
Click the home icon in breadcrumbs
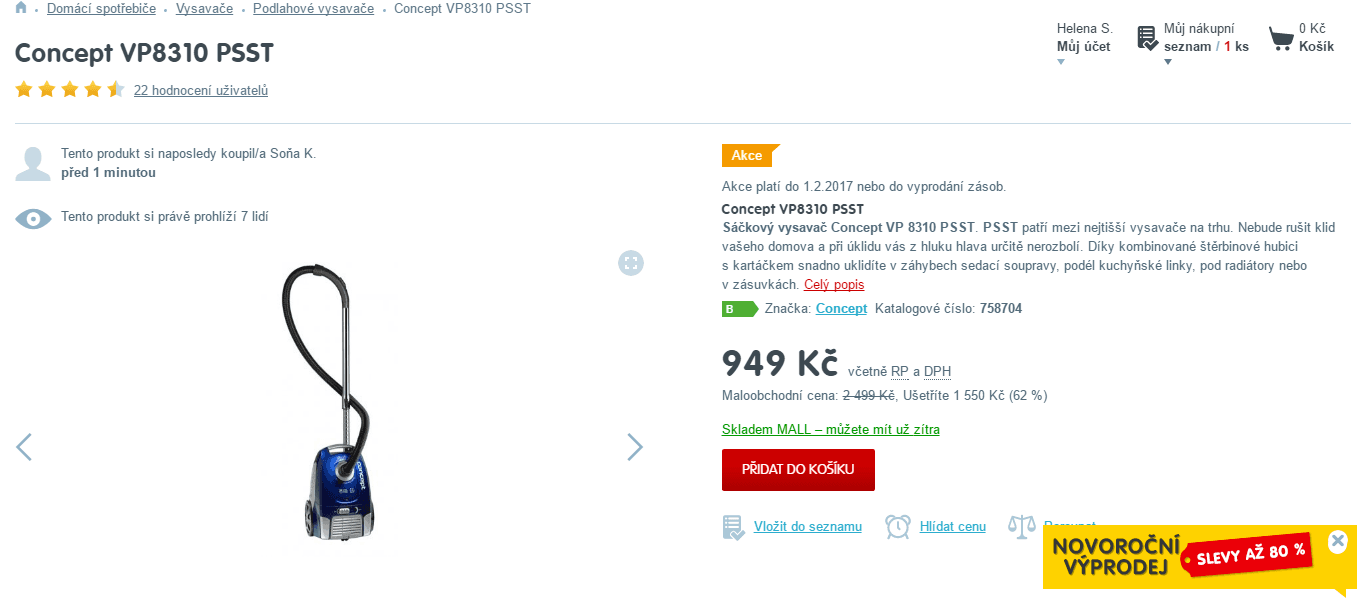[21, 9]
